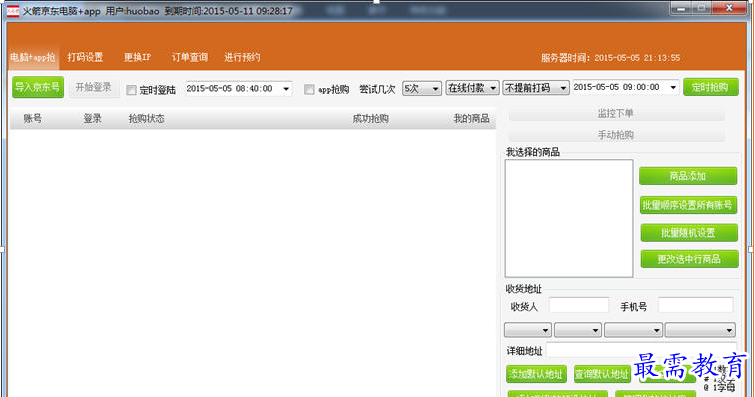Click the 查询默认地址 button
Viewport: 755px width, 397px height.
click(x=602, y=374)
